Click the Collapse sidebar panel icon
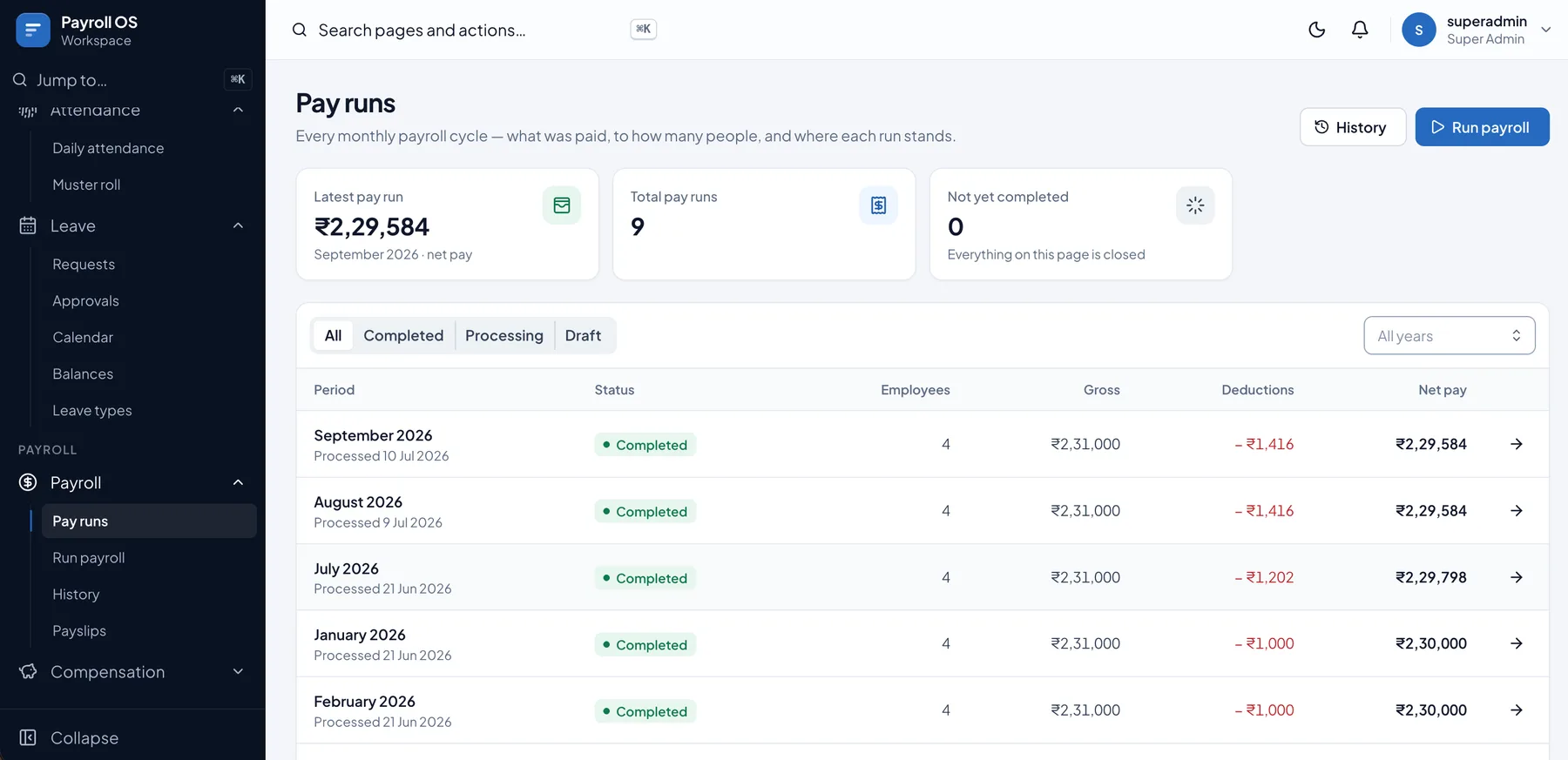The height and width of the screenshot is (760, 1568). click(x=28, y=737)
